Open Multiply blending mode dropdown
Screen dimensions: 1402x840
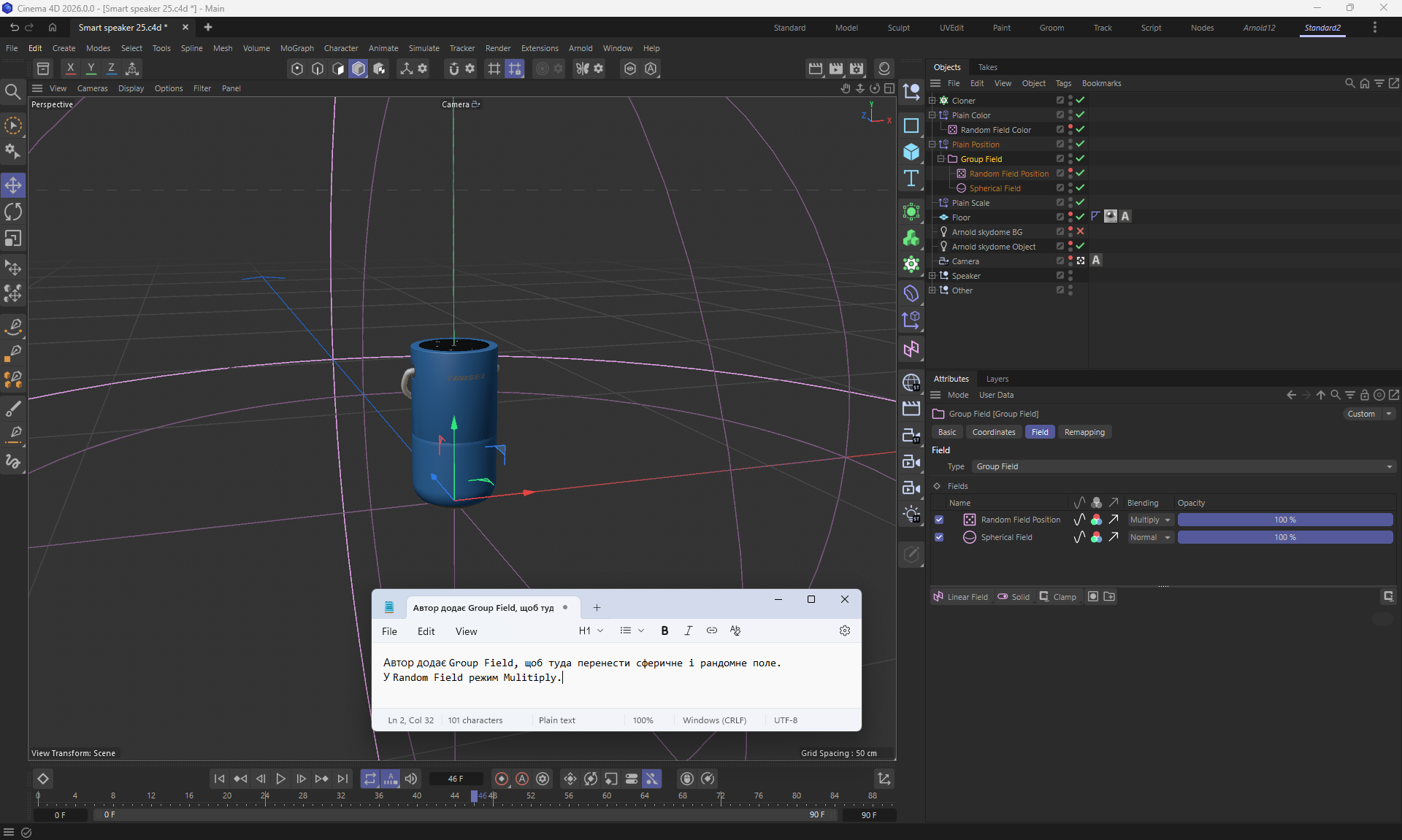pos(1151,520)
